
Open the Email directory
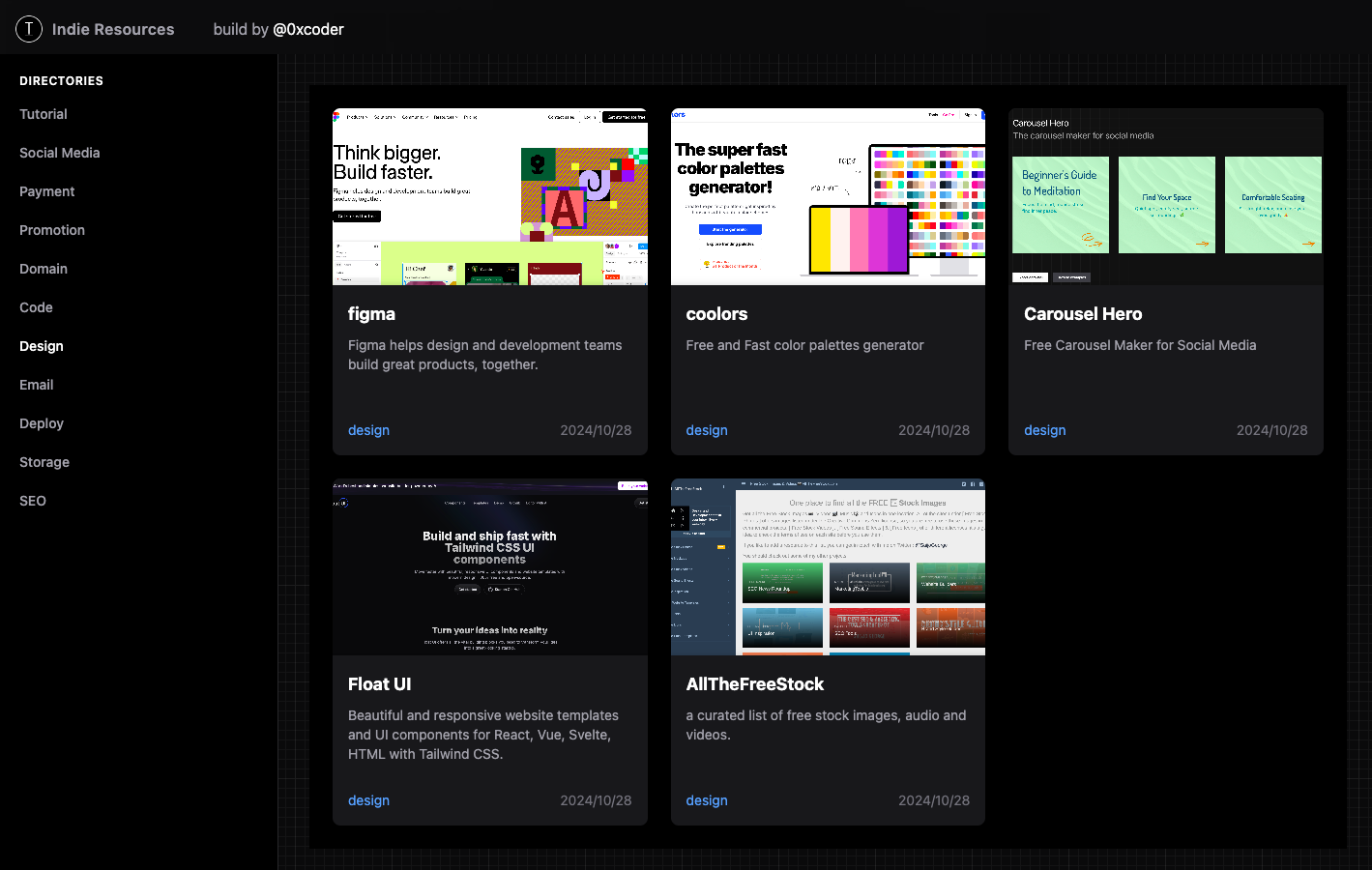click(37, 385)
